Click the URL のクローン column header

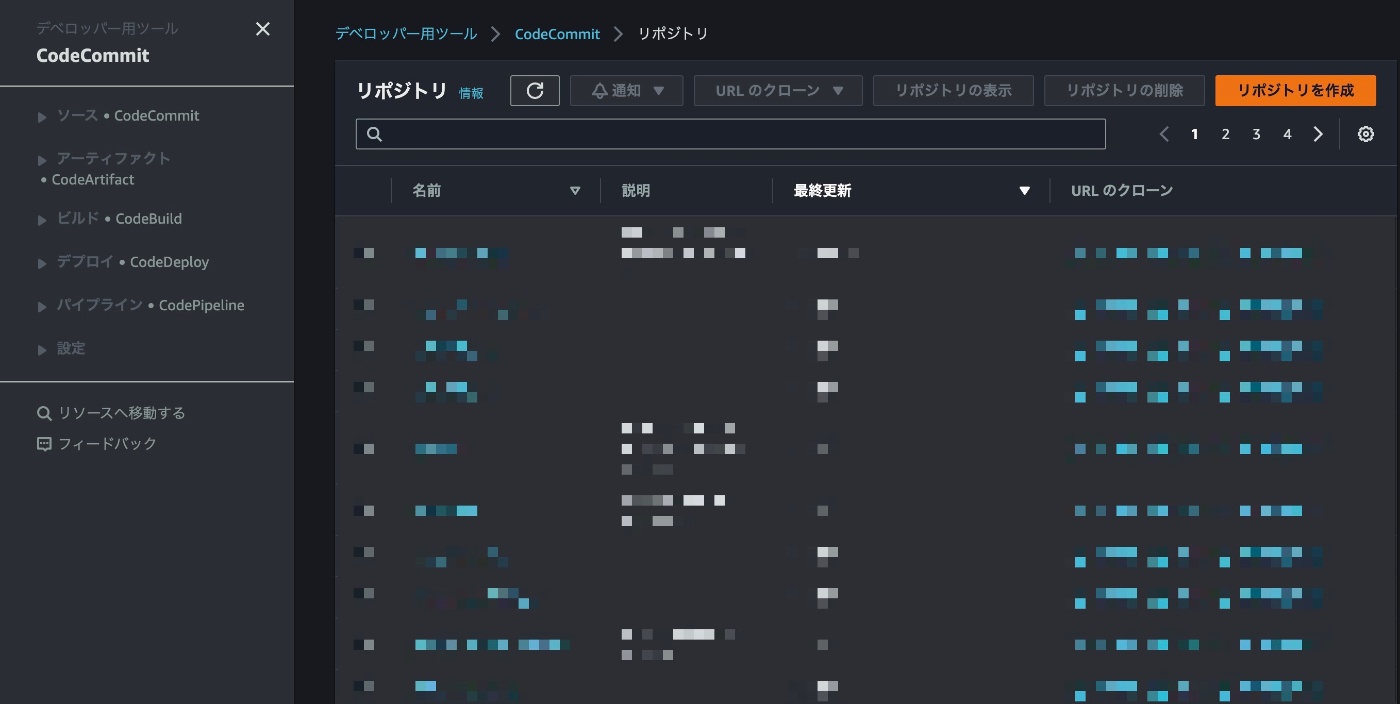coord(1121,191)
